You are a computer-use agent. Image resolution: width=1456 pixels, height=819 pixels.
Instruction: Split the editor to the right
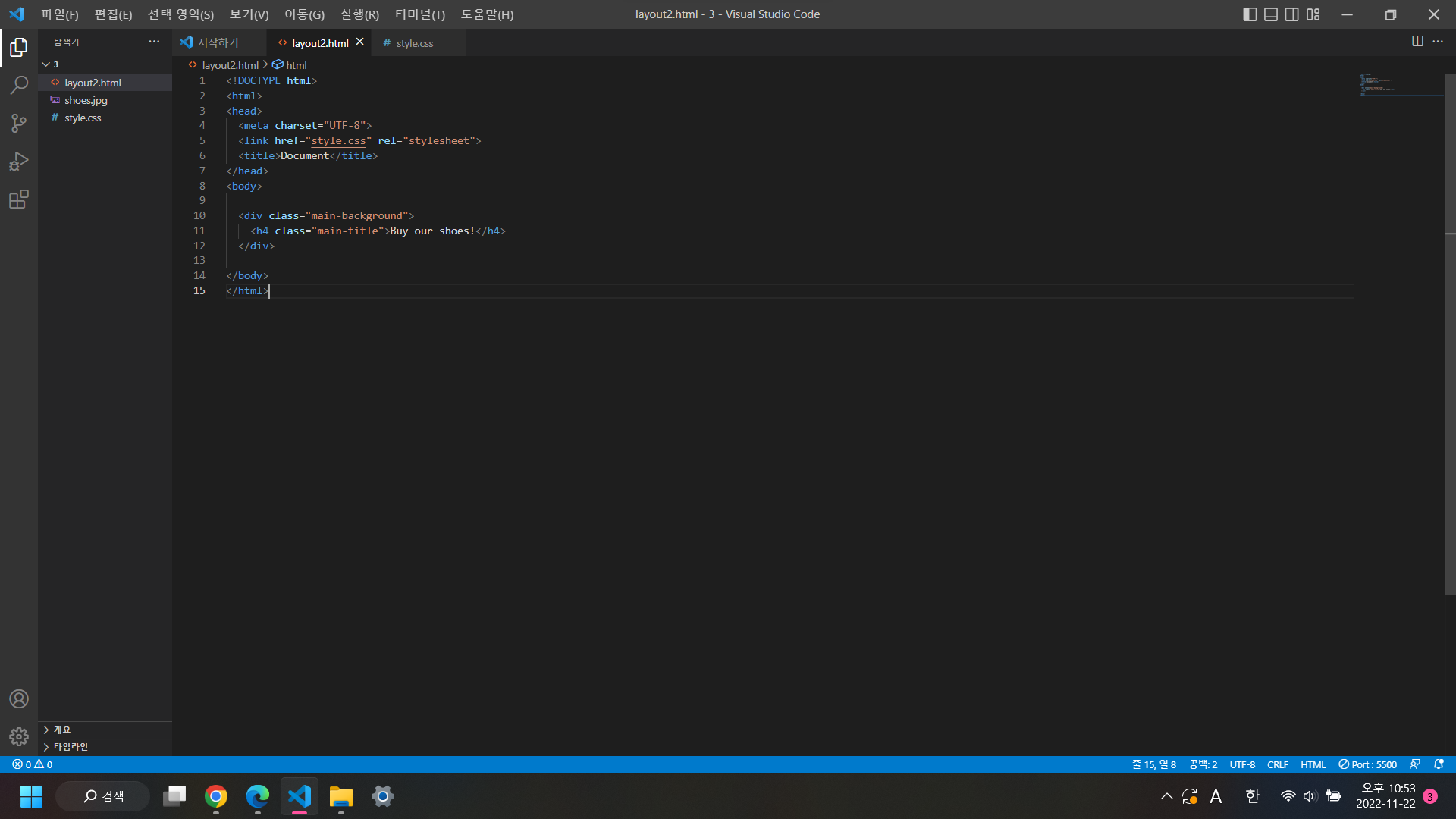tap(1417, 42)
